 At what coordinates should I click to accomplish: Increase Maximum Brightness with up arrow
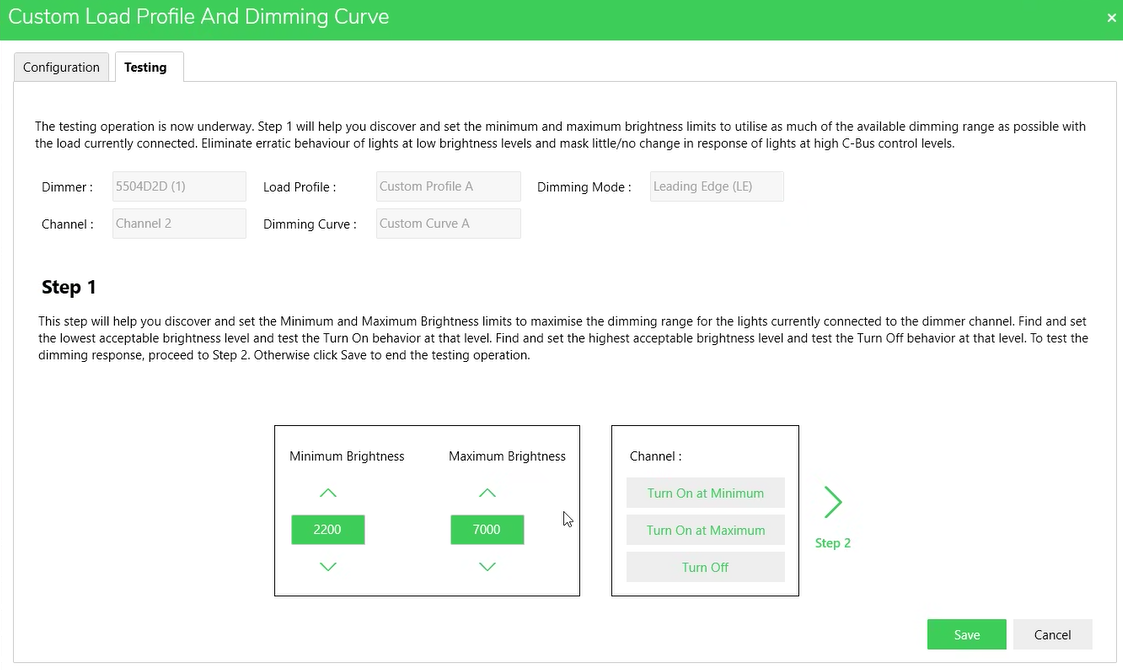(487, 493)
